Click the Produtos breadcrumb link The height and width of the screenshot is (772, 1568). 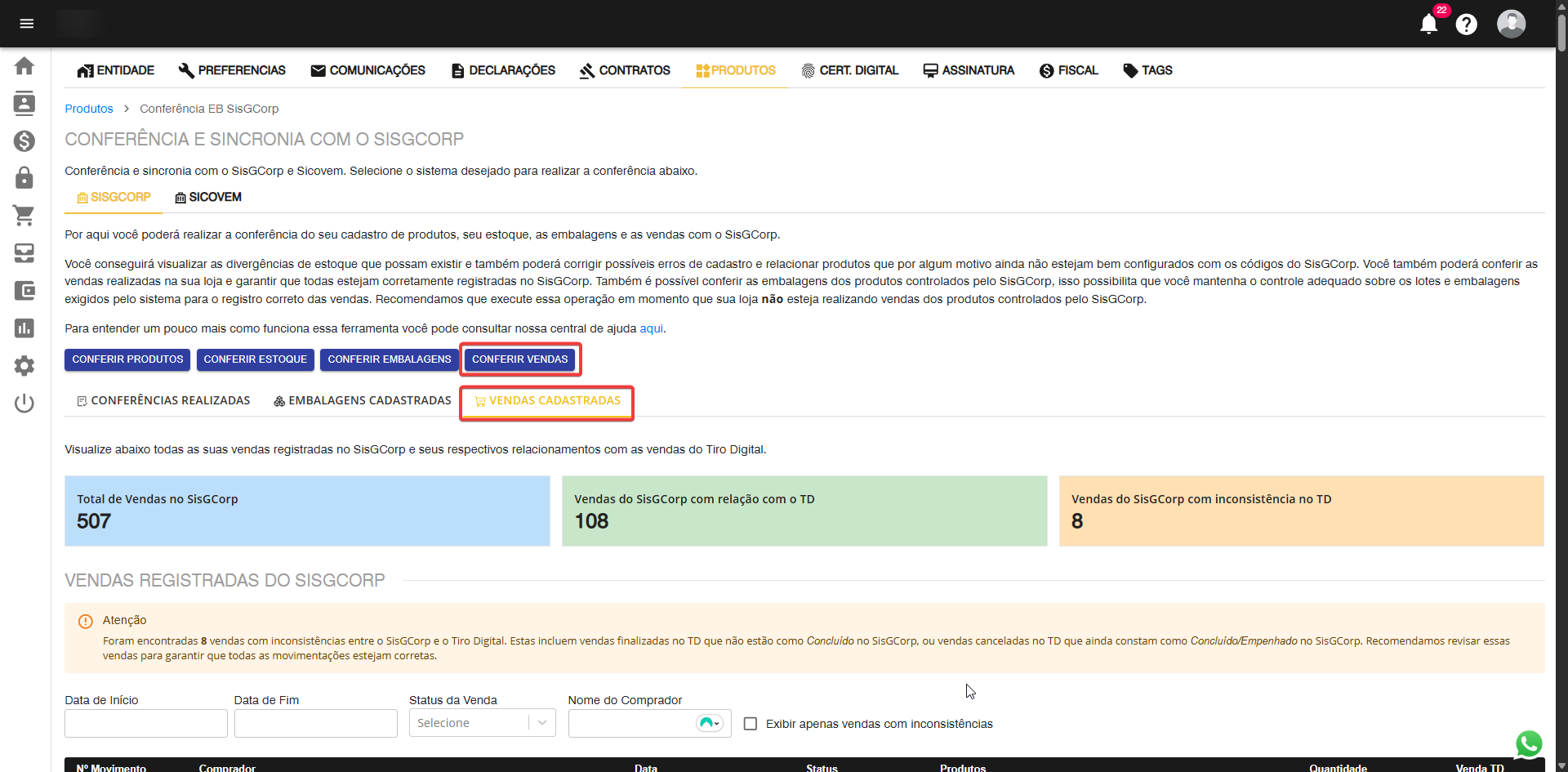tap(89, 109)
